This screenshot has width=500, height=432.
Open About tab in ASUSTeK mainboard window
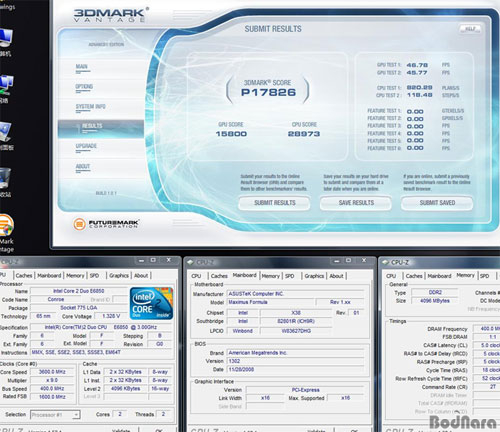(336, 276)
